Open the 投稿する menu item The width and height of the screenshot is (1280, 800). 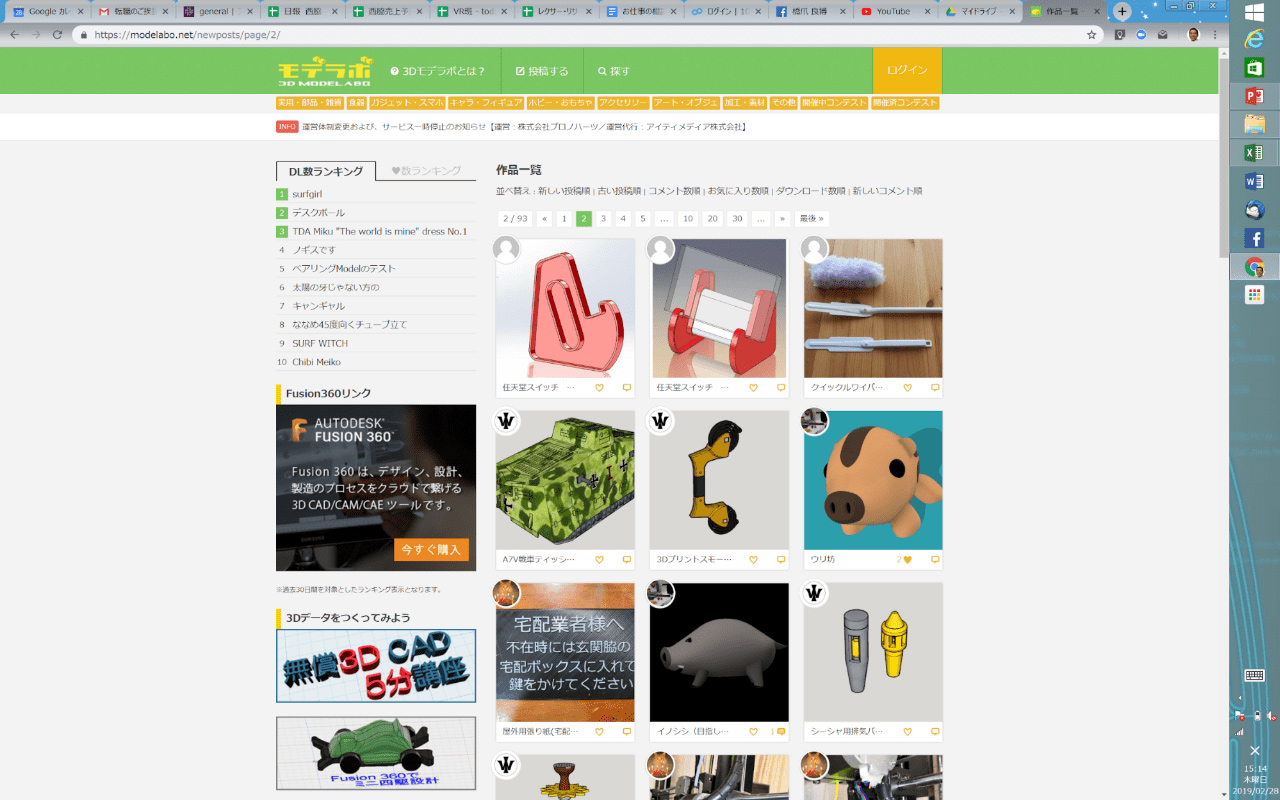541,71
